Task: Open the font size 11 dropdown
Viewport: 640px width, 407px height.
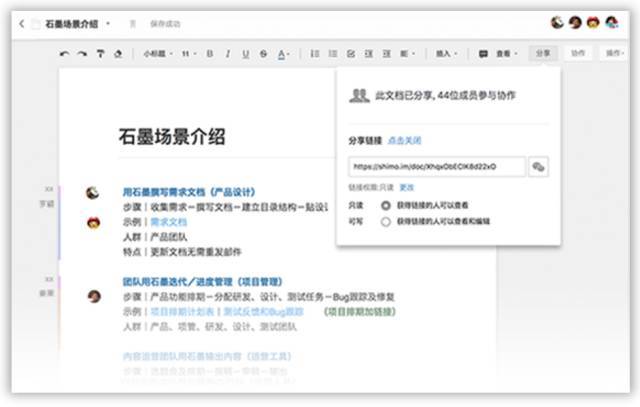Action: point(189,54)
